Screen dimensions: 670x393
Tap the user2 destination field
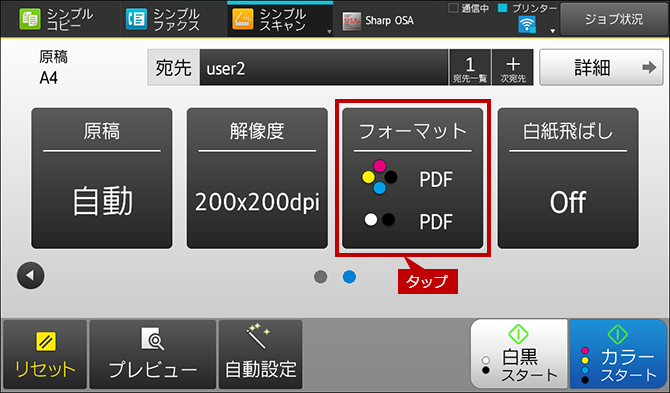pos(323,67)
